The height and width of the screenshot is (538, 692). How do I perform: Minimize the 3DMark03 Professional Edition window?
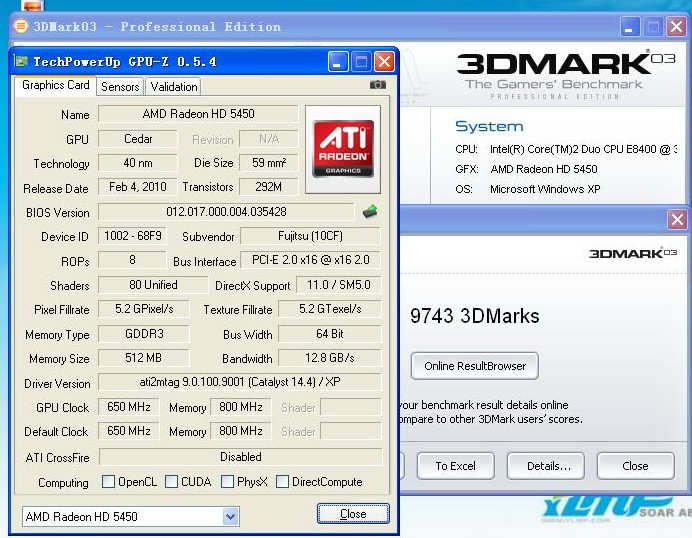630,26
